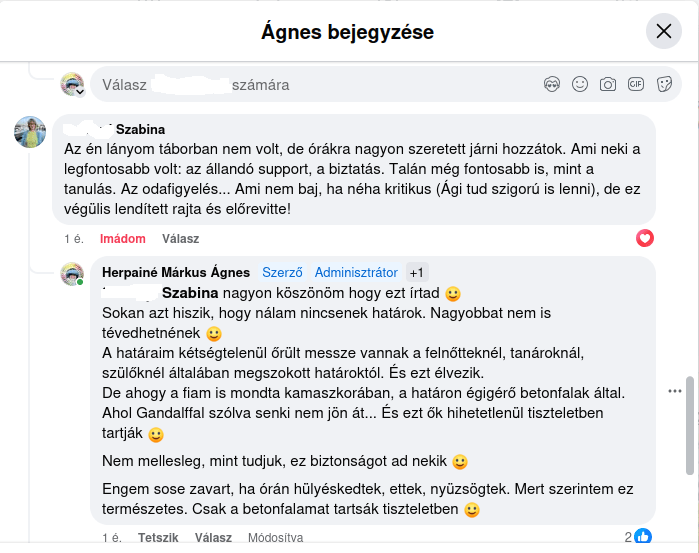Open the avatar sticker picker in reply box

coord(552,85)
